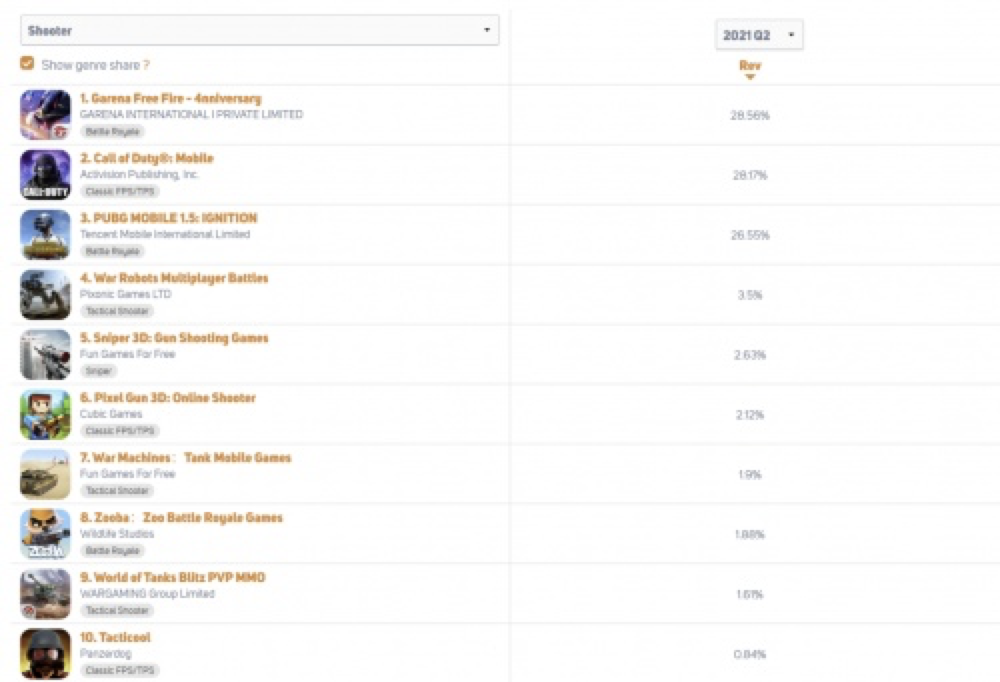The width and height of the screenshot is (1000, 682).
Task: Click the Sniper tag under Sniper 3D
Action: coord(98,371)
